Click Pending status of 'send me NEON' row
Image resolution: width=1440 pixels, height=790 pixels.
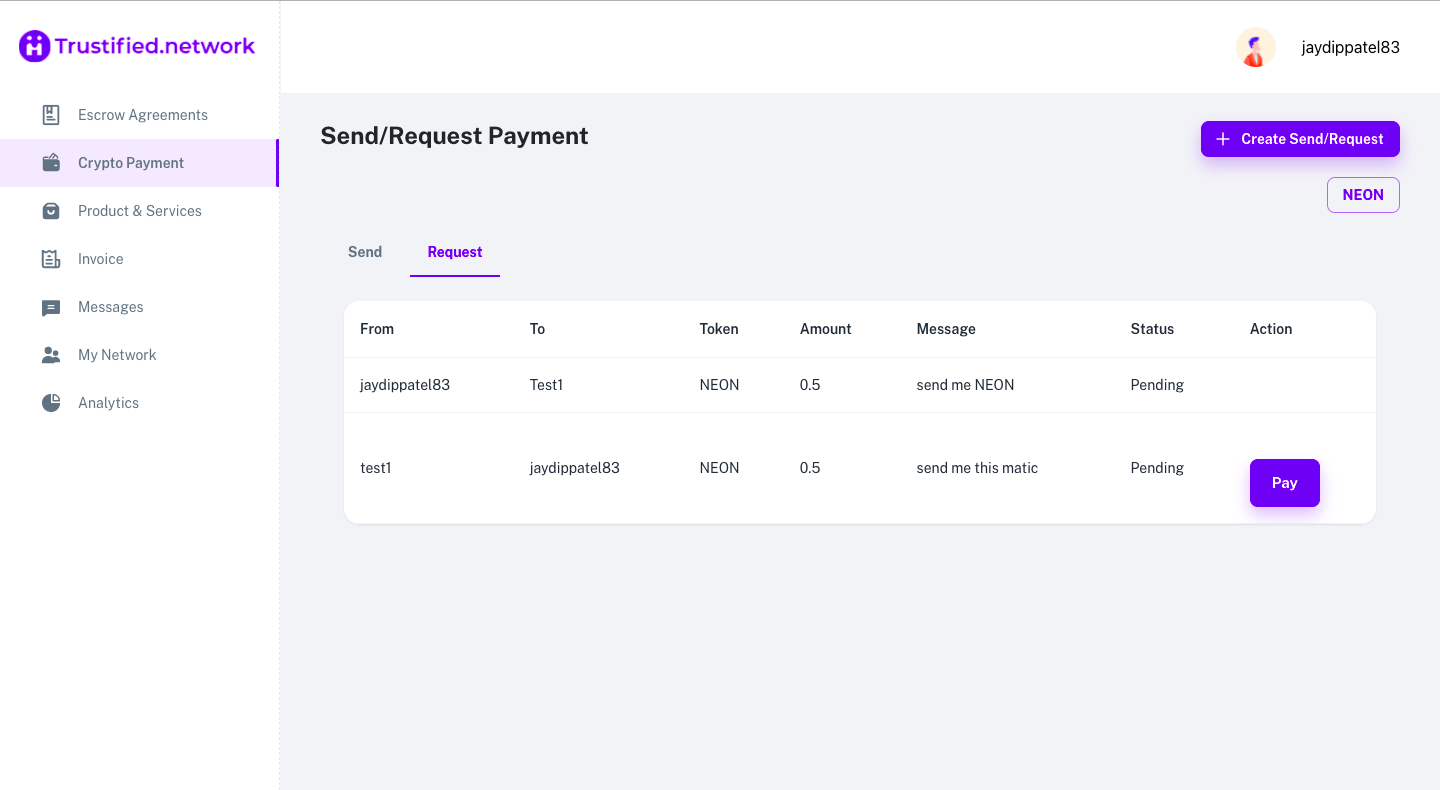[x=1157, y=385]
